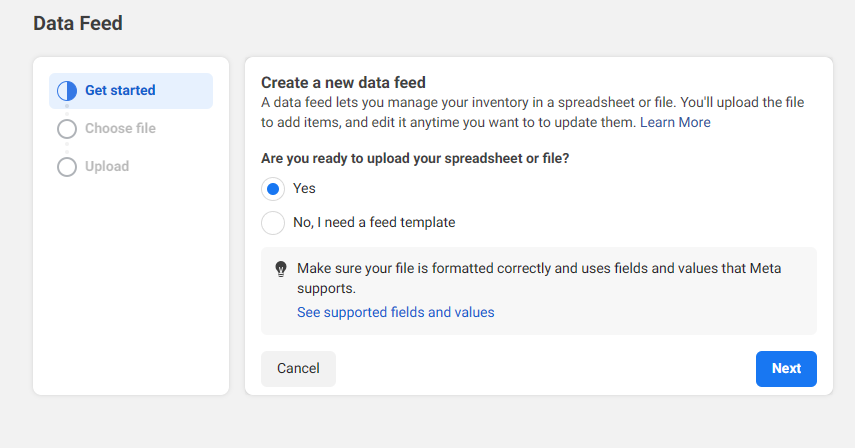Select the Yes radio button

[x=273, y=188]
